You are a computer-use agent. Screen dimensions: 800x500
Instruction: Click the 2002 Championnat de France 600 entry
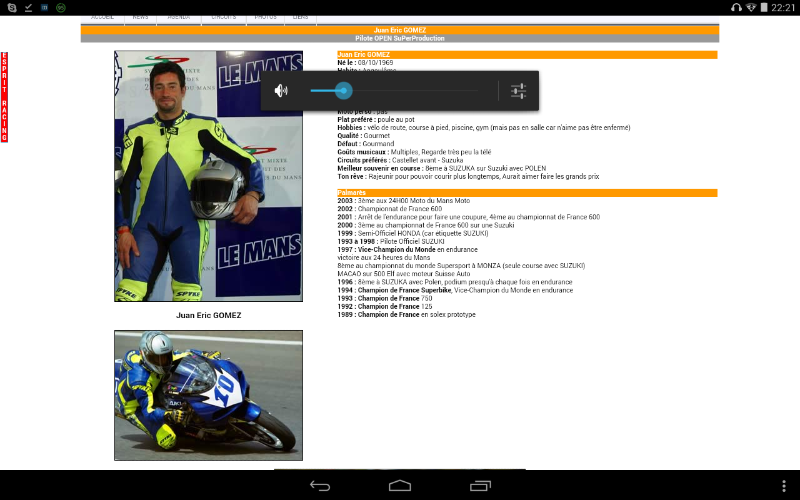click(389, 209)
